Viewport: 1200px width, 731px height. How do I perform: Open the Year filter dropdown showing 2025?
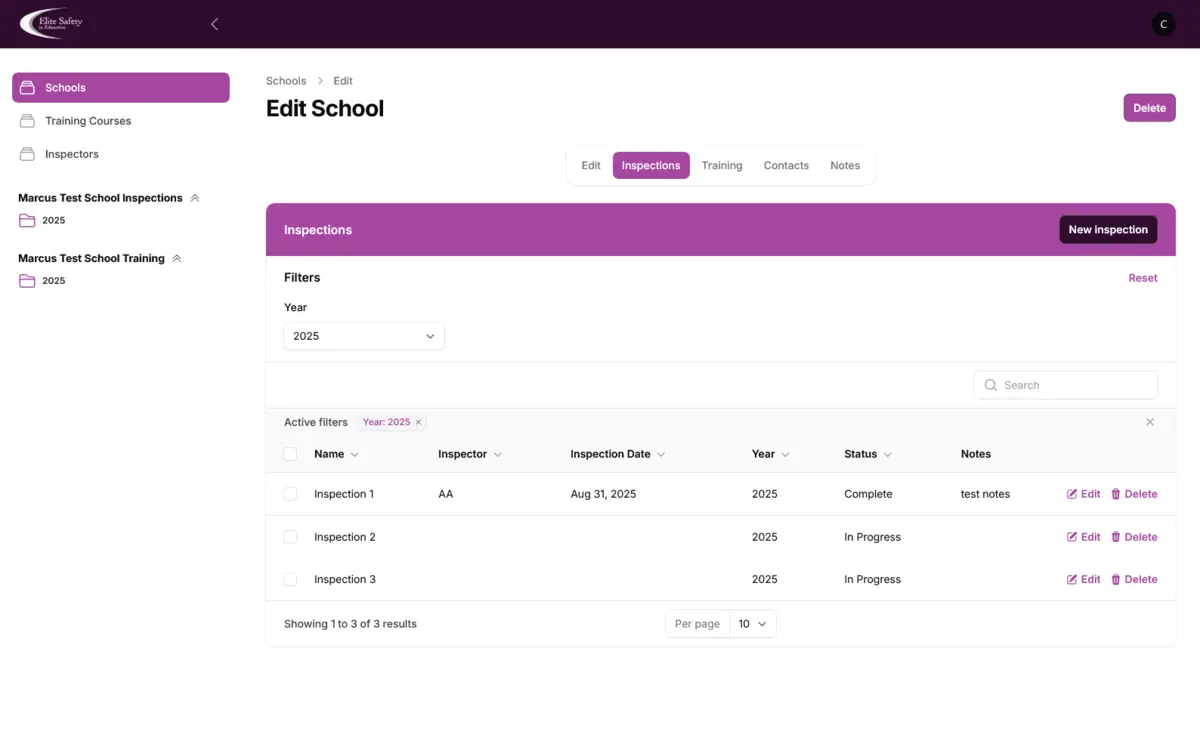363,336
